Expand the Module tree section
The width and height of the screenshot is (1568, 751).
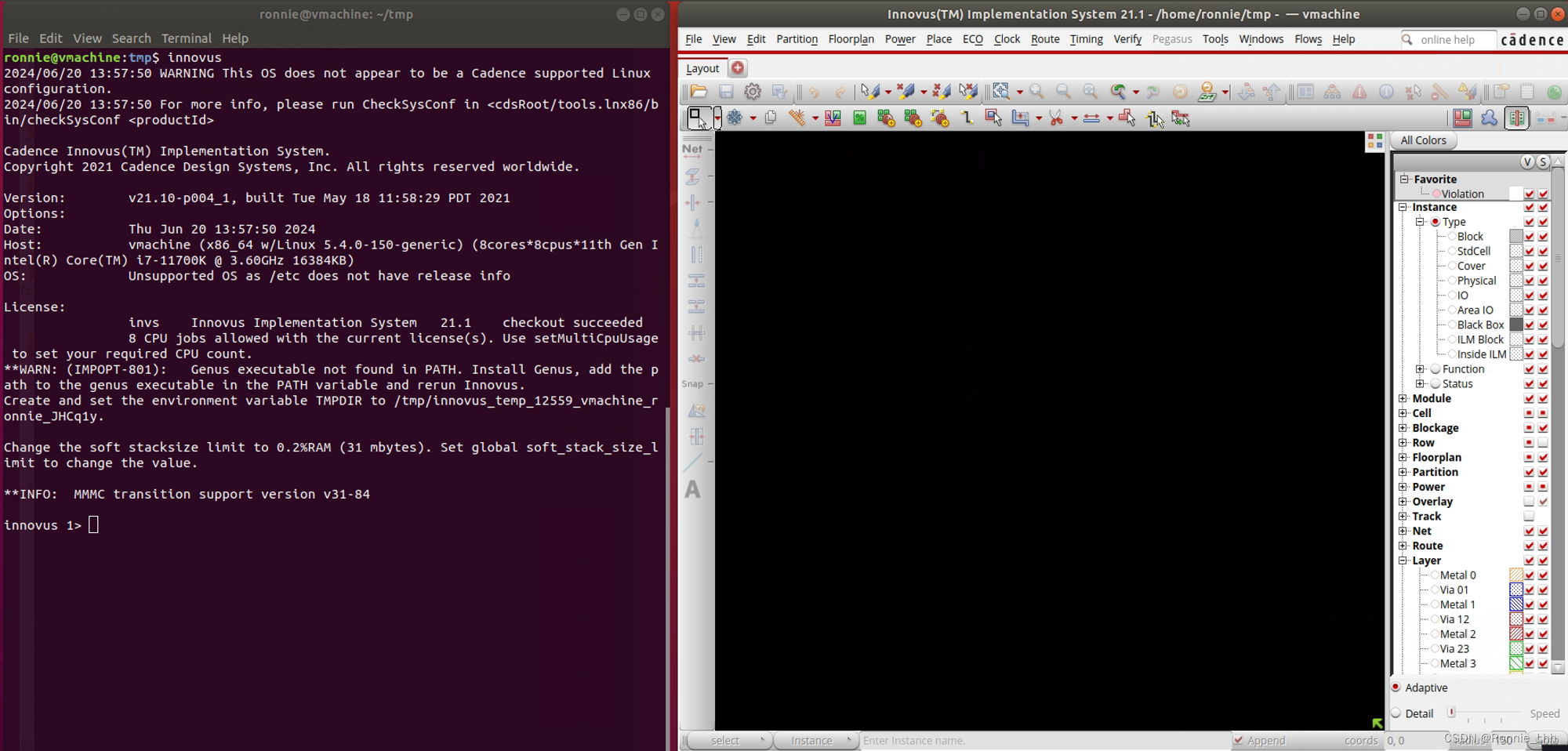click(1403, 398)
